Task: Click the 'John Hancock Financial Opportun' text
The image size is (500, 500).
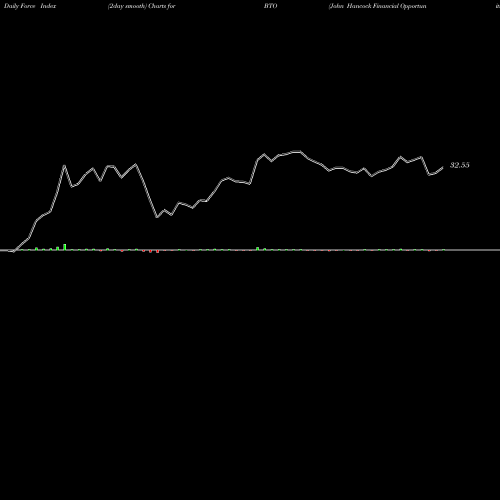Action: [x=377, y=6]
